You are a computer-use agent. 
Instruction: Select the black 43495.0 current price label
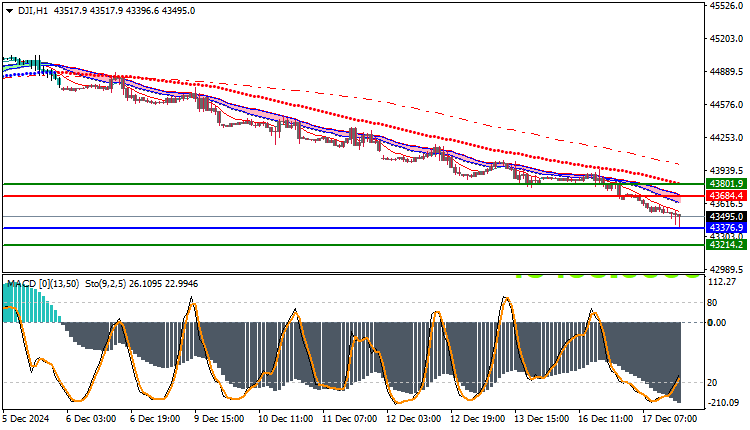point(726,217)
